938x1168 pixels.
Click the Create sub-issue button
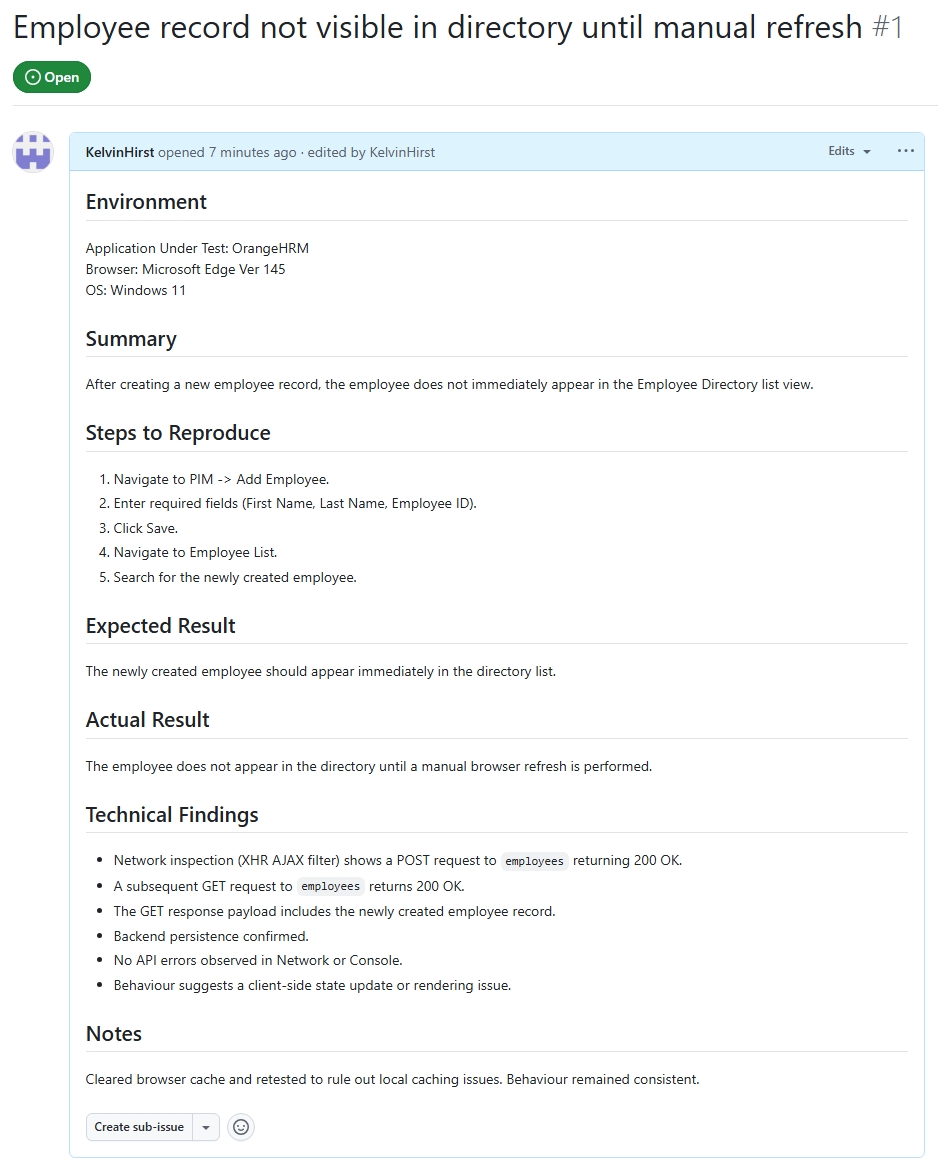pos(138,1127)
